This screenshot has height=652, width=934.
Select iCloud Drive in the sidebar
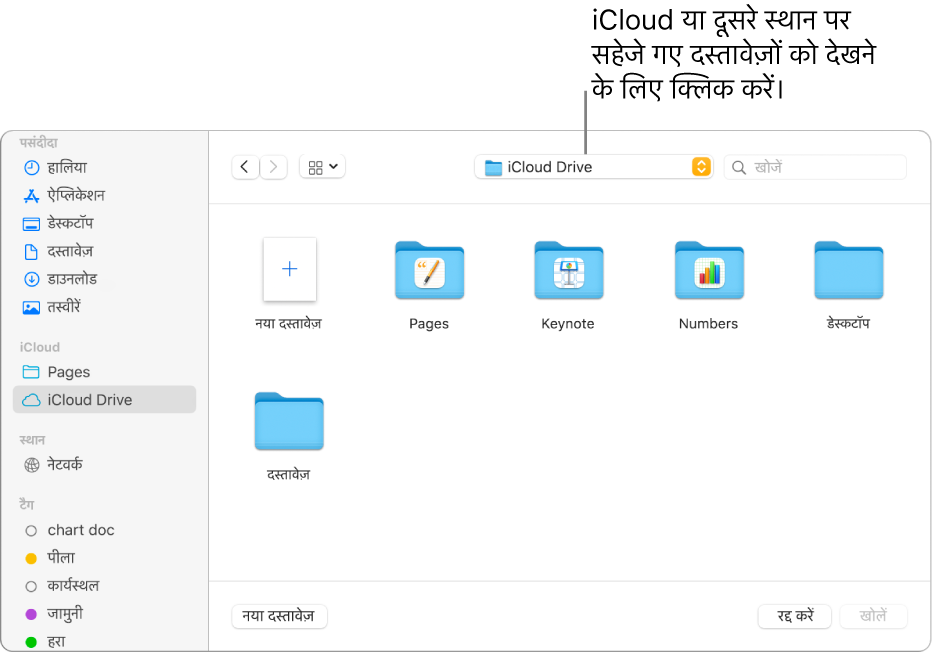(x=105, y=400)
